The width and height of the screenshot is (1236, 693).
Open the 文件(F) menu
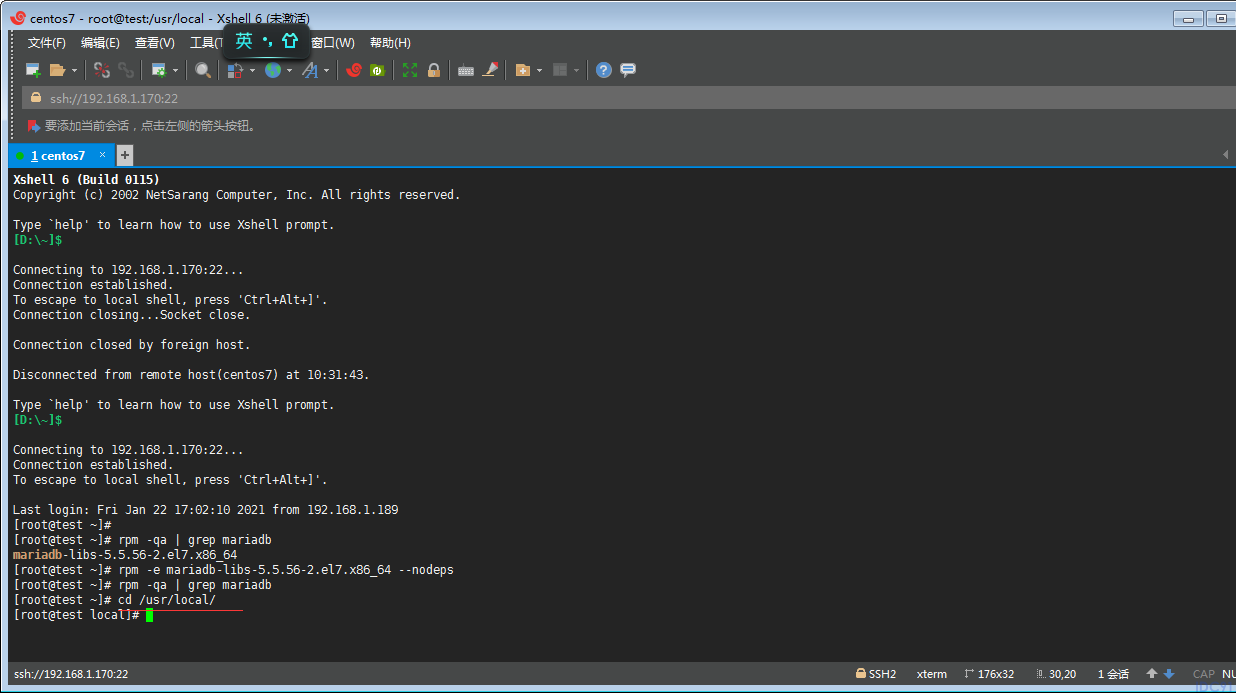(x=46, y=43)
